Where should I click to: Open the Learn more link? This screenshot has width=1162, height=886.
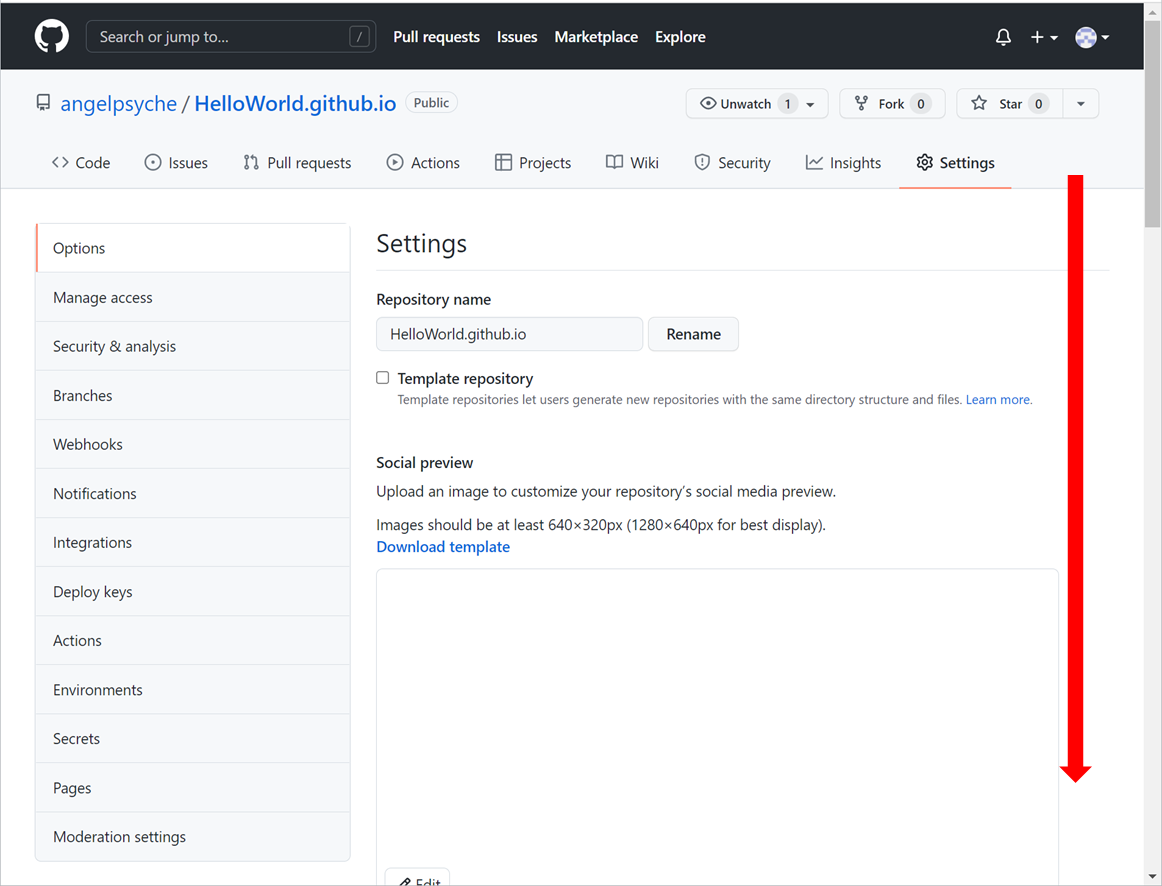tap(997, 399)
